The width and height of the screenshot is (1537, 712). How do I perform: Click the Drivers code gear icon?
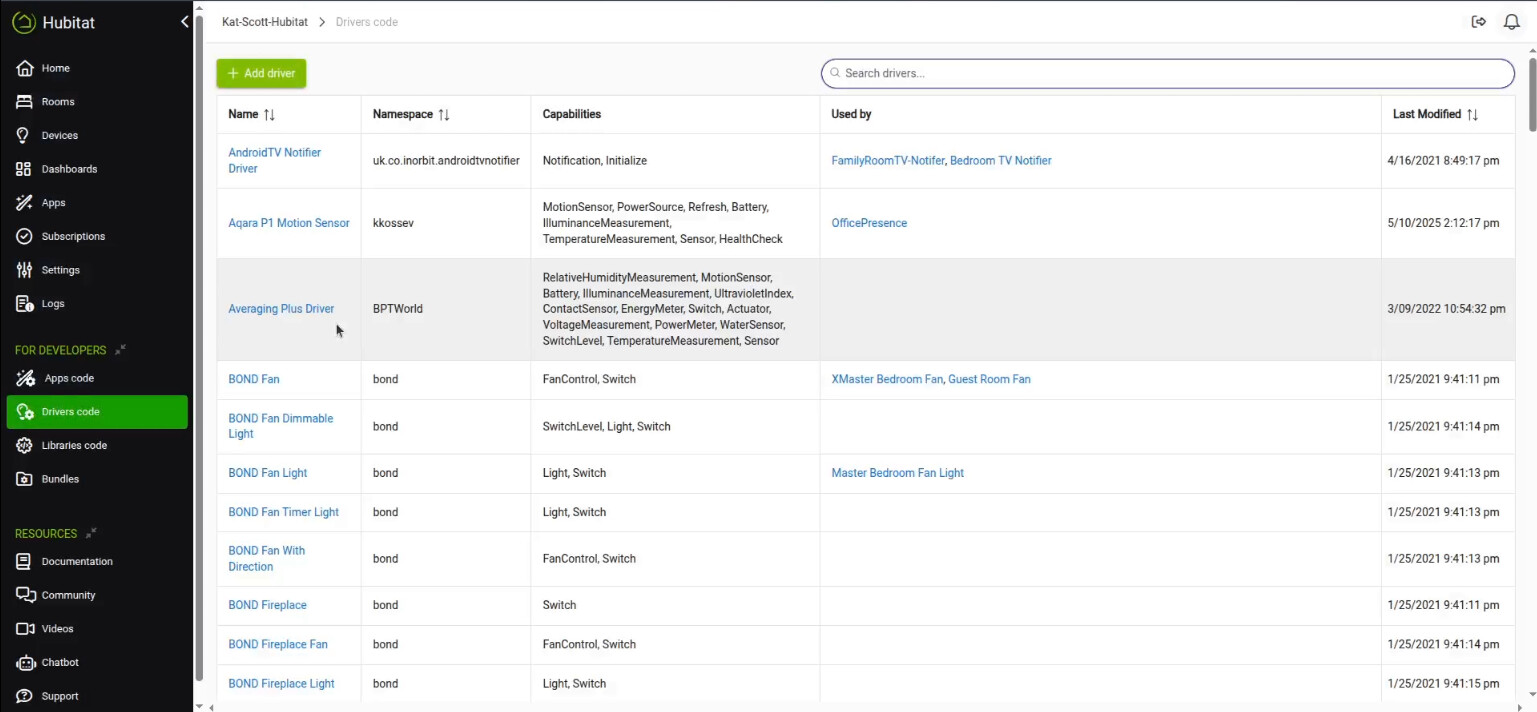25,412
